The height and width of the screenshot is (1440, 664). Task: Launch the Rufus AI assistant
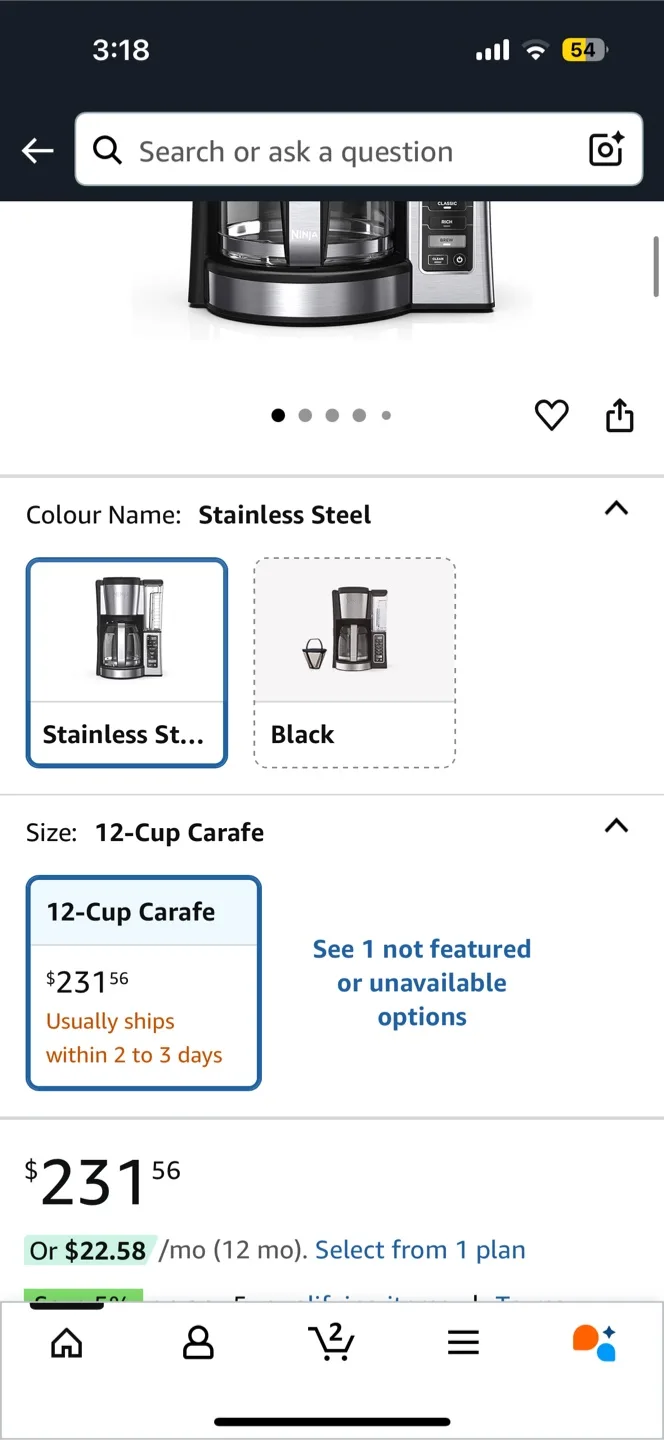click(594, 1342)
